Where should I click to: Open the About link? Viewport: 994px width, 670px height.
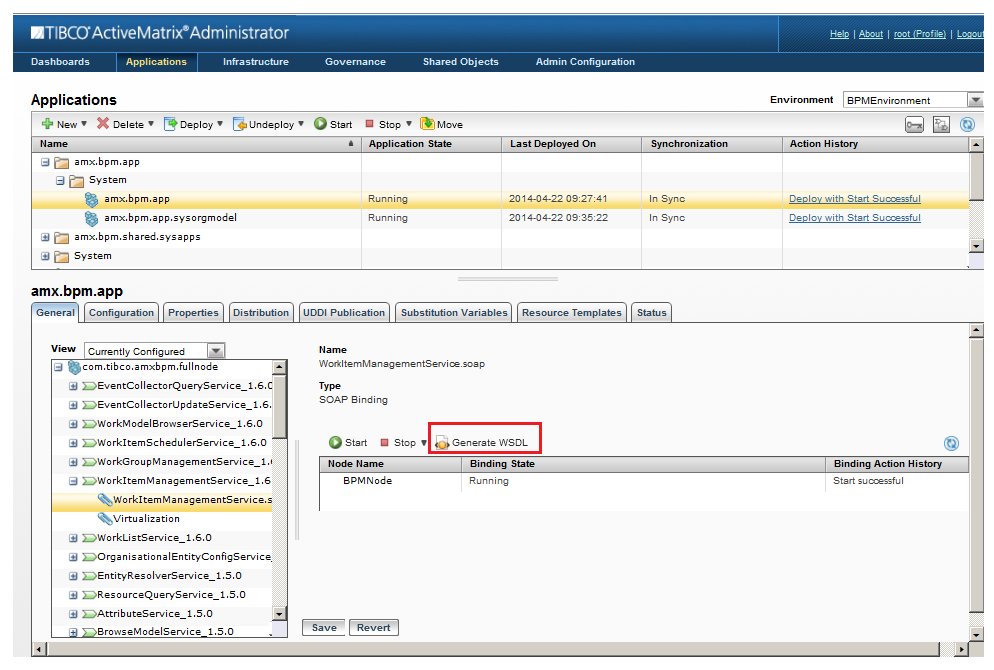pos(870,34)
